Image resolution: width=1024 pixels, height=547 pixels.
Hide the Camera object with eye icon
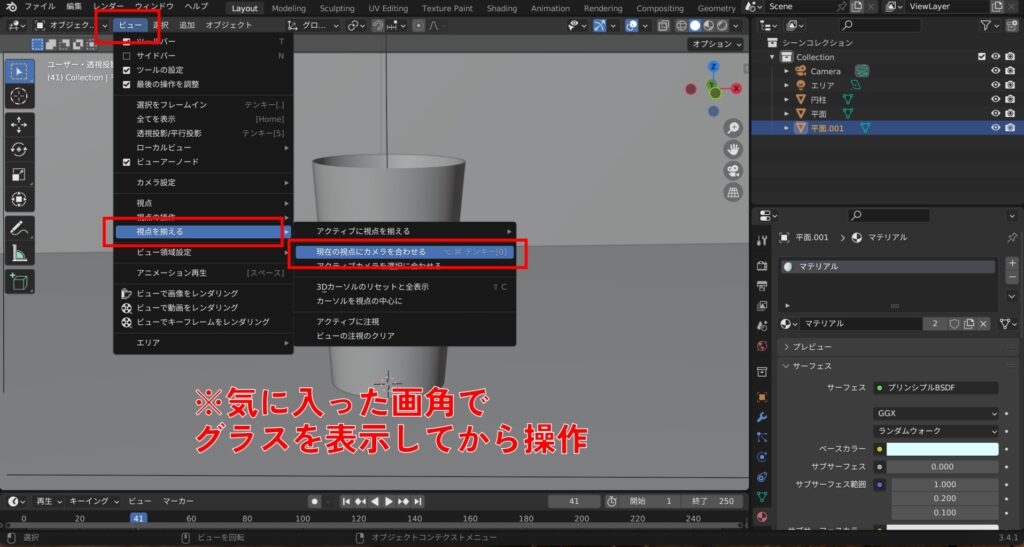tap(995, 71)
